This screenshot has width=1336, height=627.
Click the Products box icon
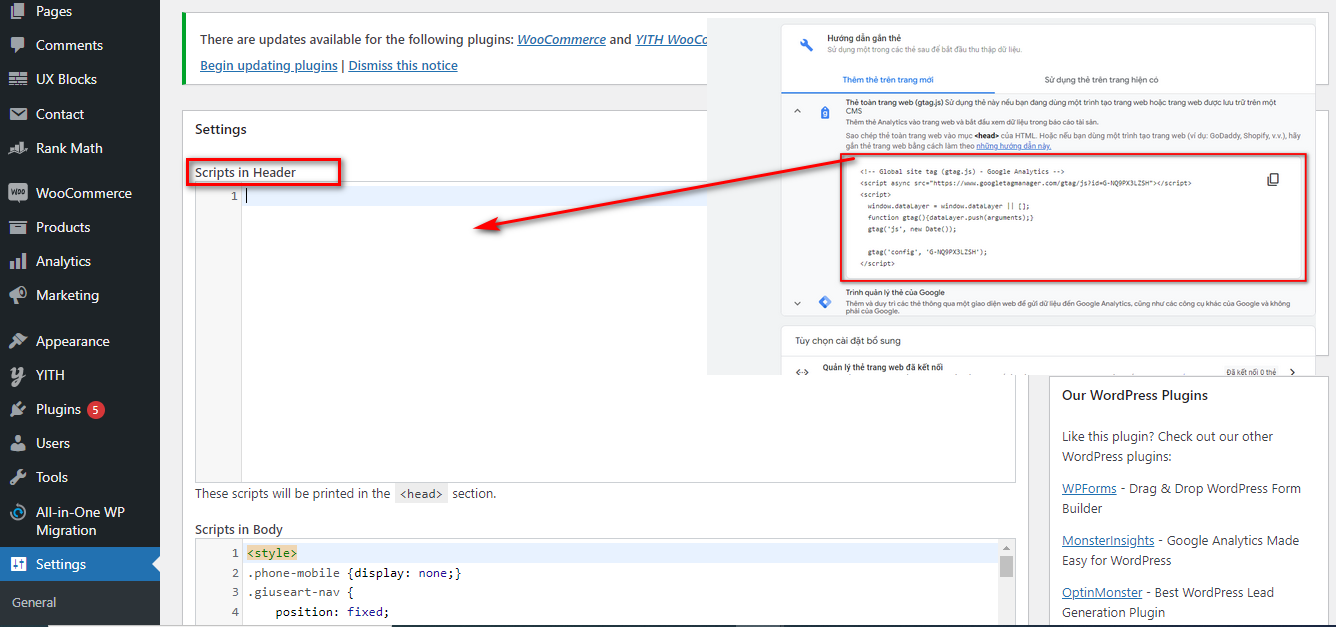click(18, 227)
